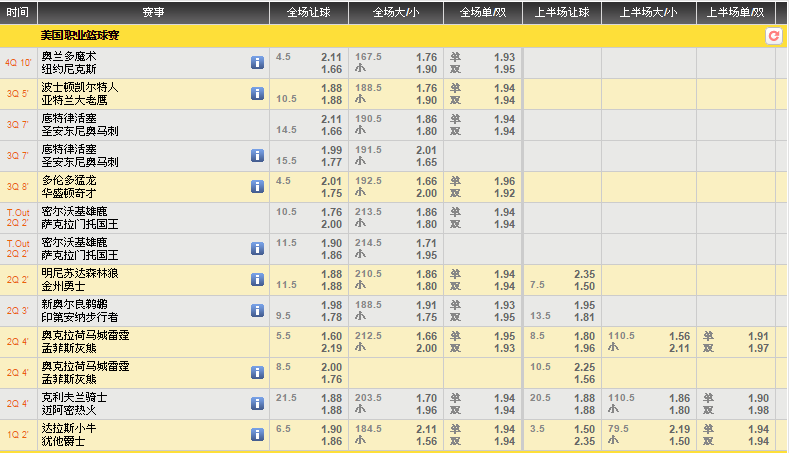Select 1.71 over odds at 214.5 total
Image resolution: width=792 pixels, height=453 pixels.
[x=426, y=243]
